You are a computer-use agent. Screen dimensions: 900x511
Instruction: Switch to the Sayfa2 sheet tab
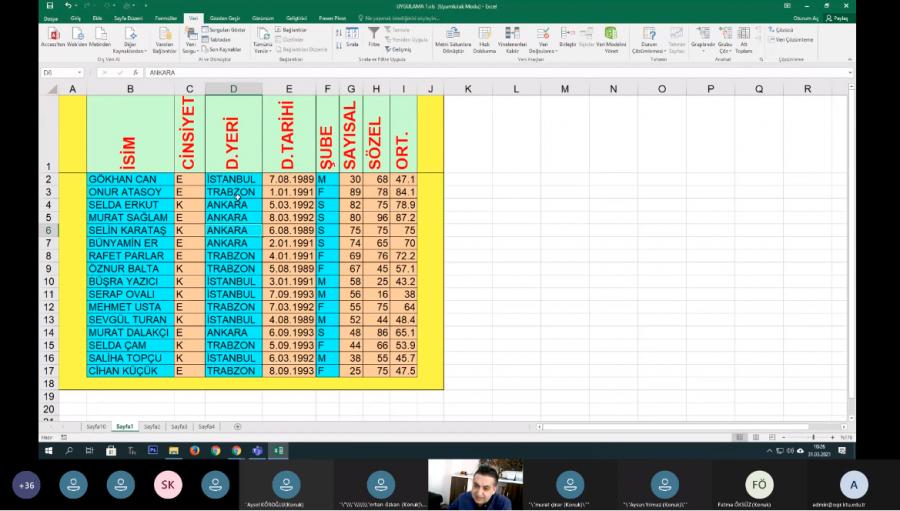pos(151,426)
